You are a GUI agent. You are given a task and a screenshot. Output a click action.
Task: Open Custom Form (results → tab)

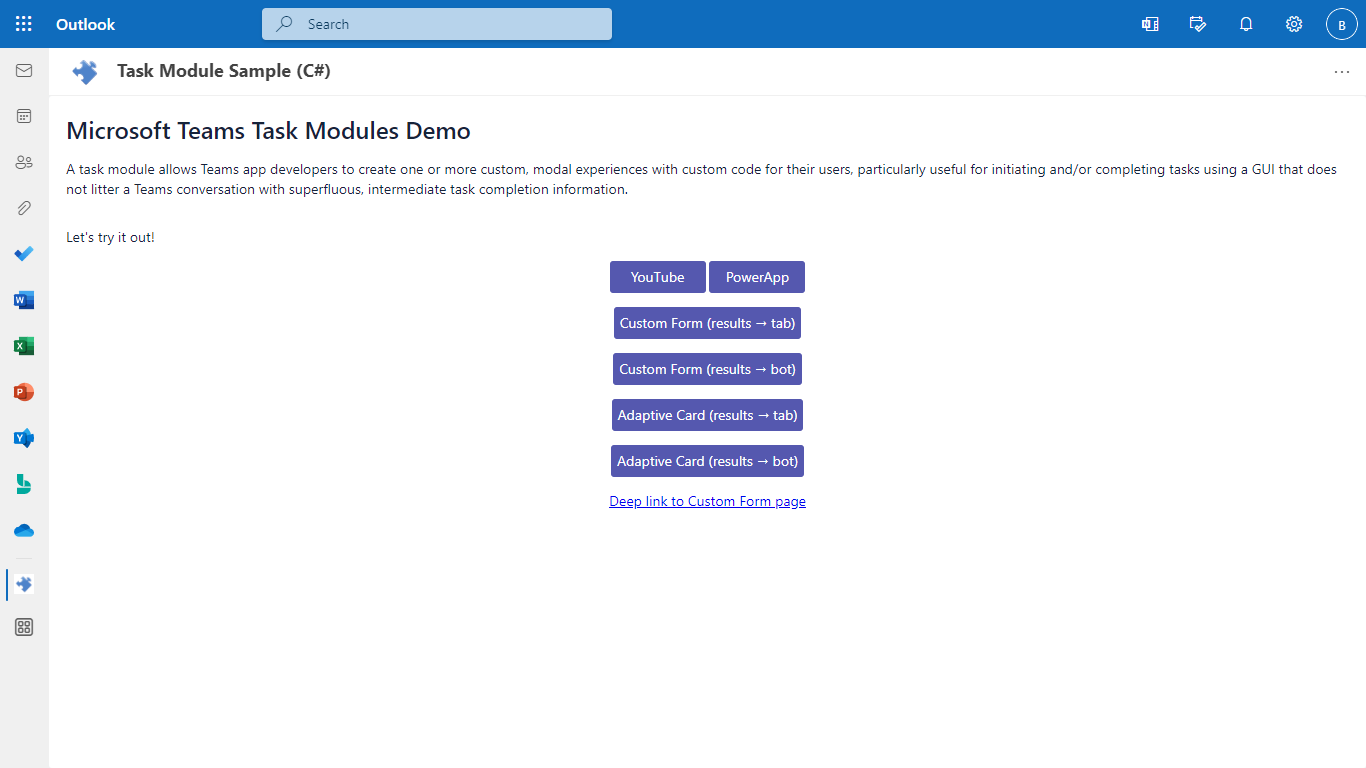point(707,323)
